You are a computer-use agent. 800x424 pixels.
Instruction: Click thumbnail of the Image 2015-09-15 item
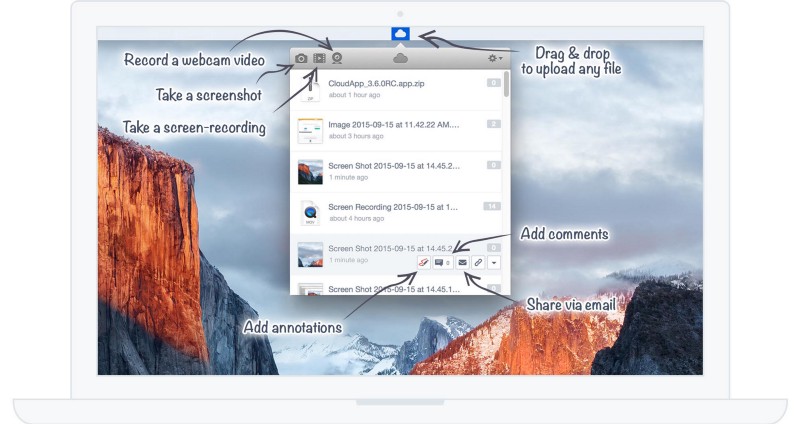tap(310, 130)
